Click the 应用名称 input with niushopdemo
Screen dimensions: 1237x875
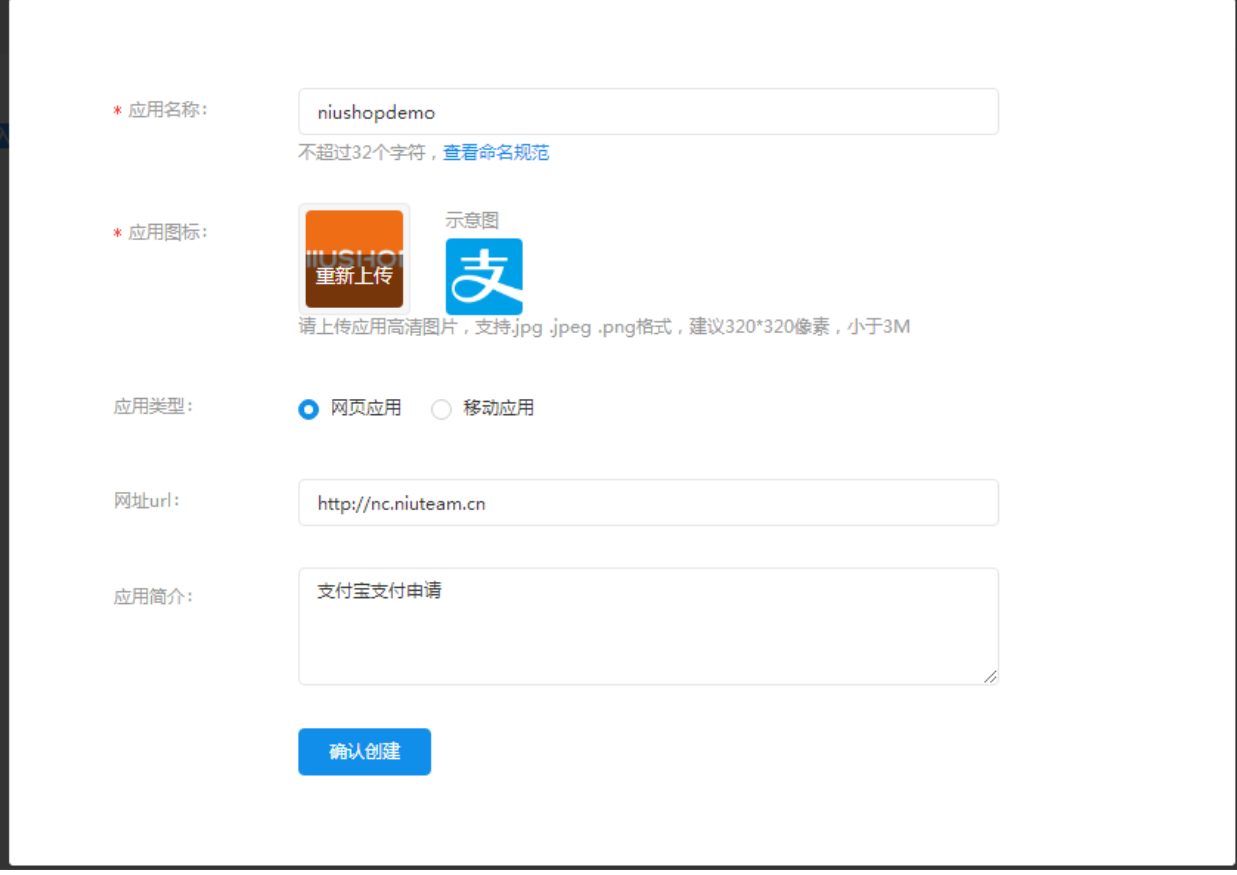coord(648,112)
